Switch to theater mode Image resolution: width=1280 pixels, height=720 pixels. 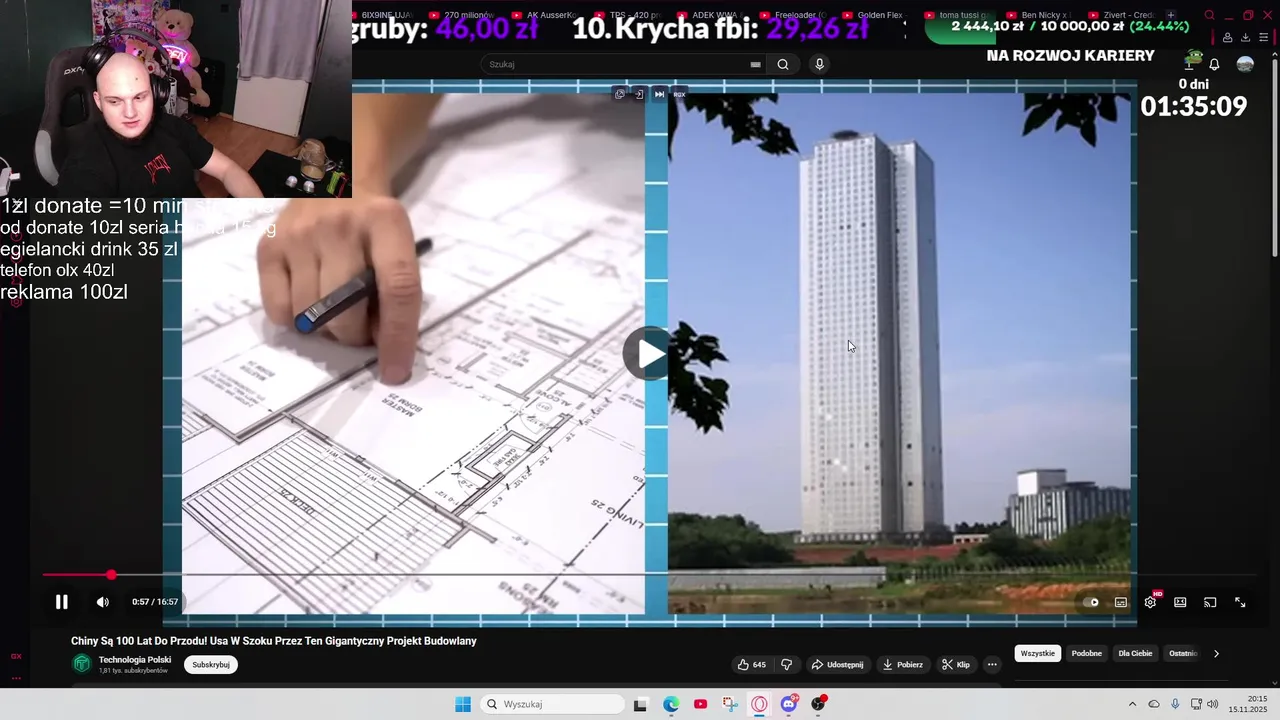pyautogui.click(x=1180, y=602)
